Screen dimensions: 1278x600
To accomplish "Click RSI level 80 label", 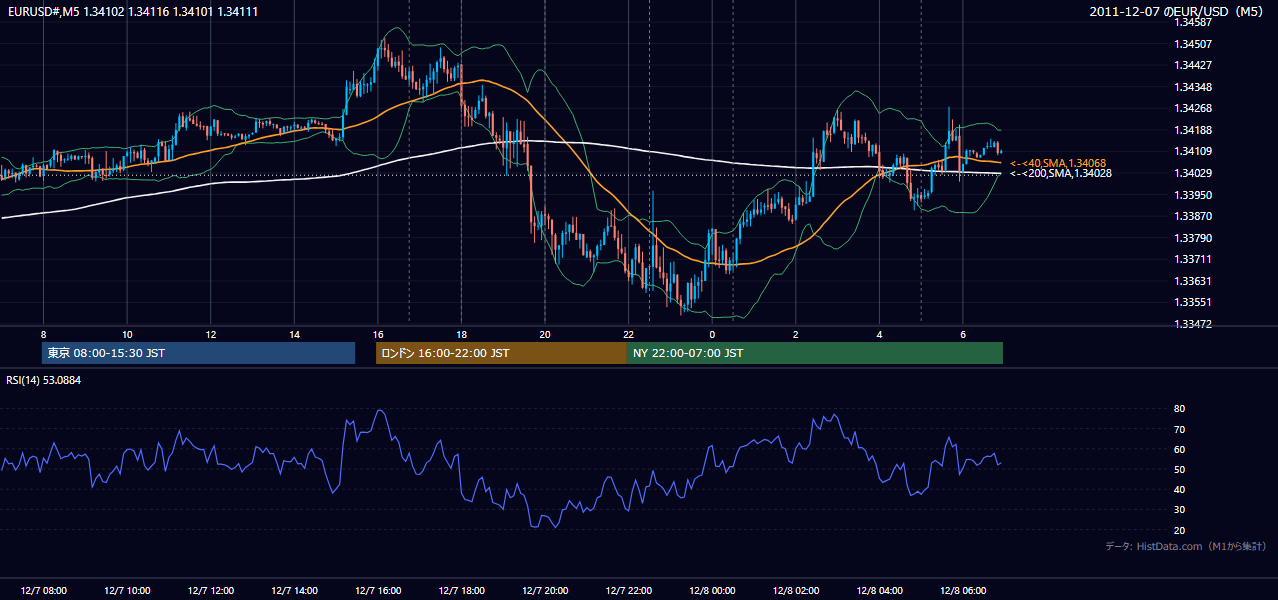I will pos(1180,409).
